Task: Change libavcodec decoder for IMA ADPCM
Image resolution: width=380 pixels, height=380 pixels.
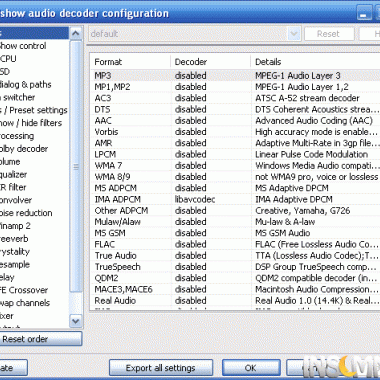Action: pos(195,199)
